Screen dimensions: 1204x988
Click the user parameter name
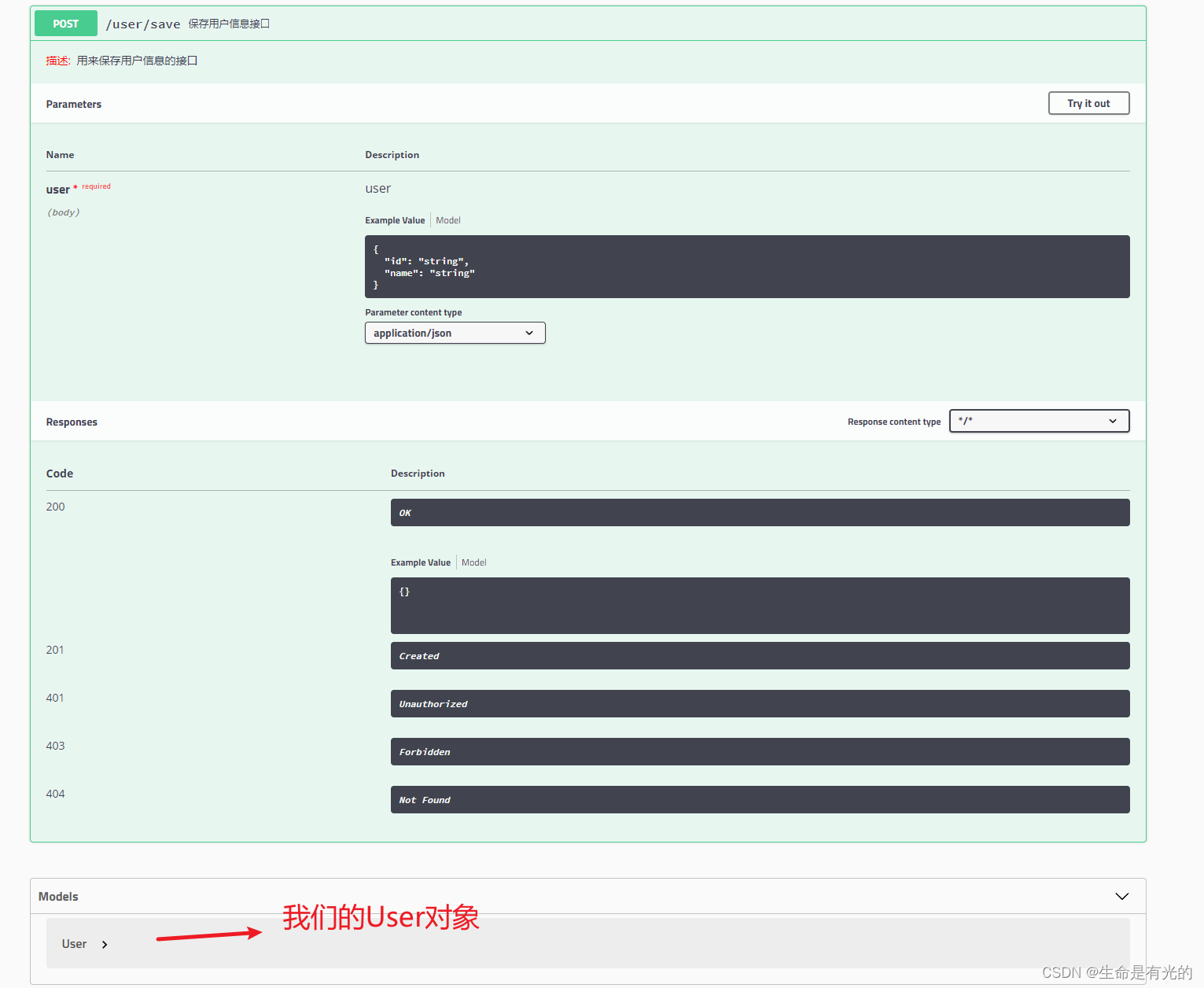(57, 190)
